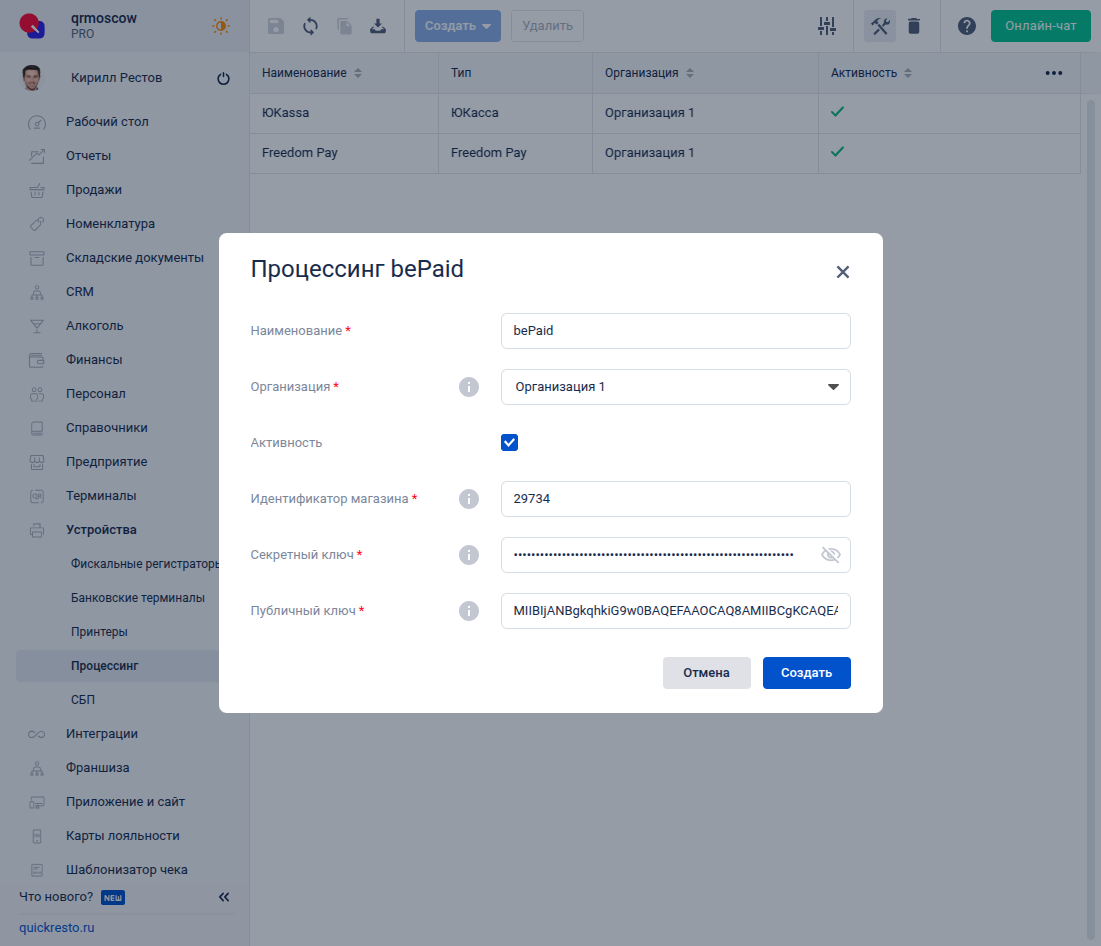Toggle the Активность checkbox

click(510, 442)
